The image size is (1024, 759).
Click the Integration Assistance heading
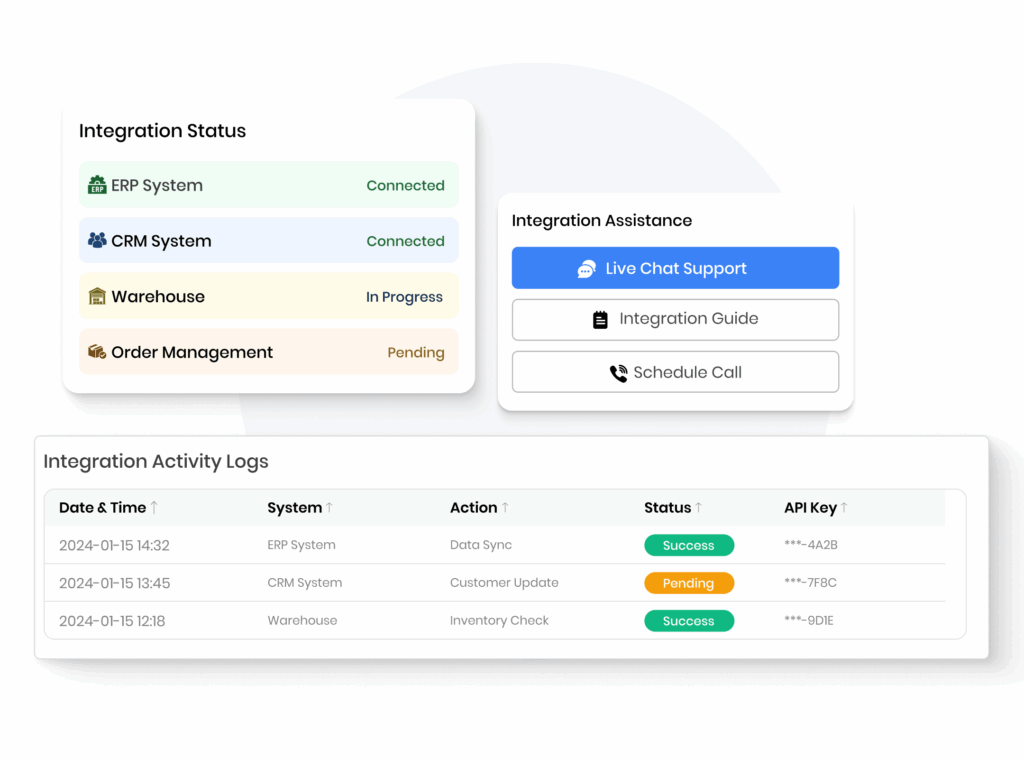pyautogui.click(x=601, y=221)
